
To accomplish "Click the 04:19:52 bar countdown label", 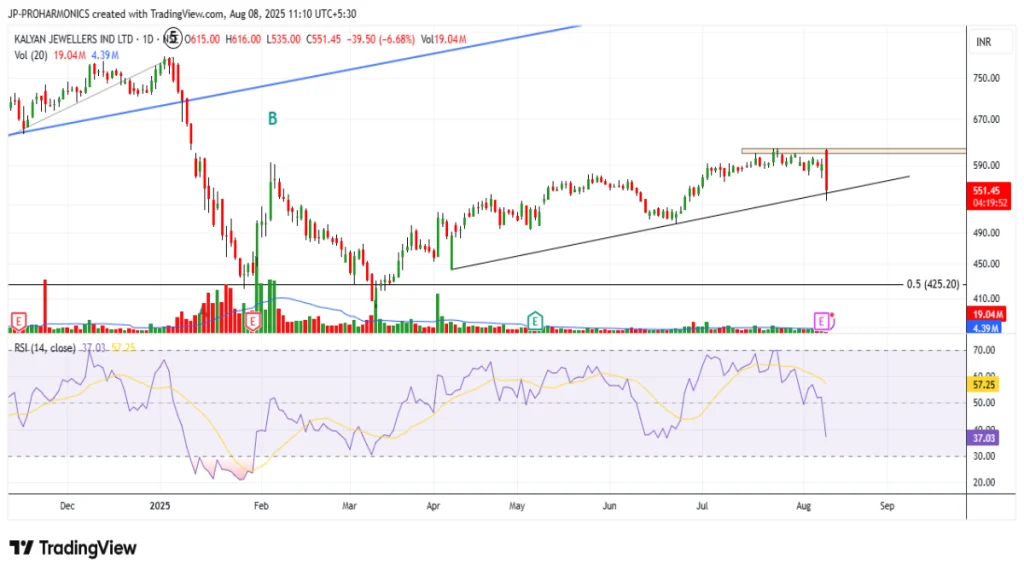I will coord(988,203).
